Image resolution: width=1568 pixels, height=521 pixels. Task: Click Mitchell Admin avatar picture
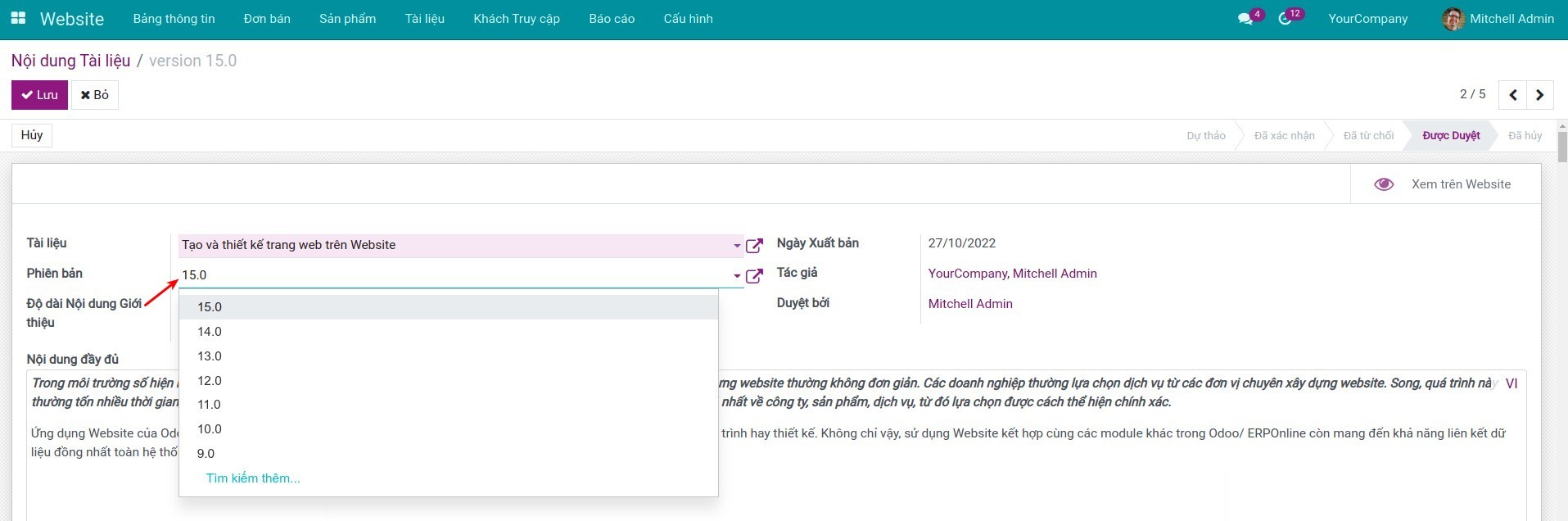[1453, 19]
